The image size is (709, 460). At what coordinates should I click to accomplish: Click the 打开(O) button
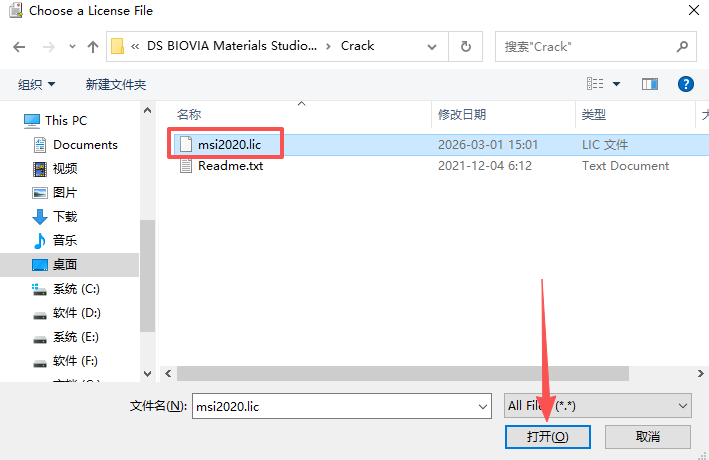coord(548,437)
